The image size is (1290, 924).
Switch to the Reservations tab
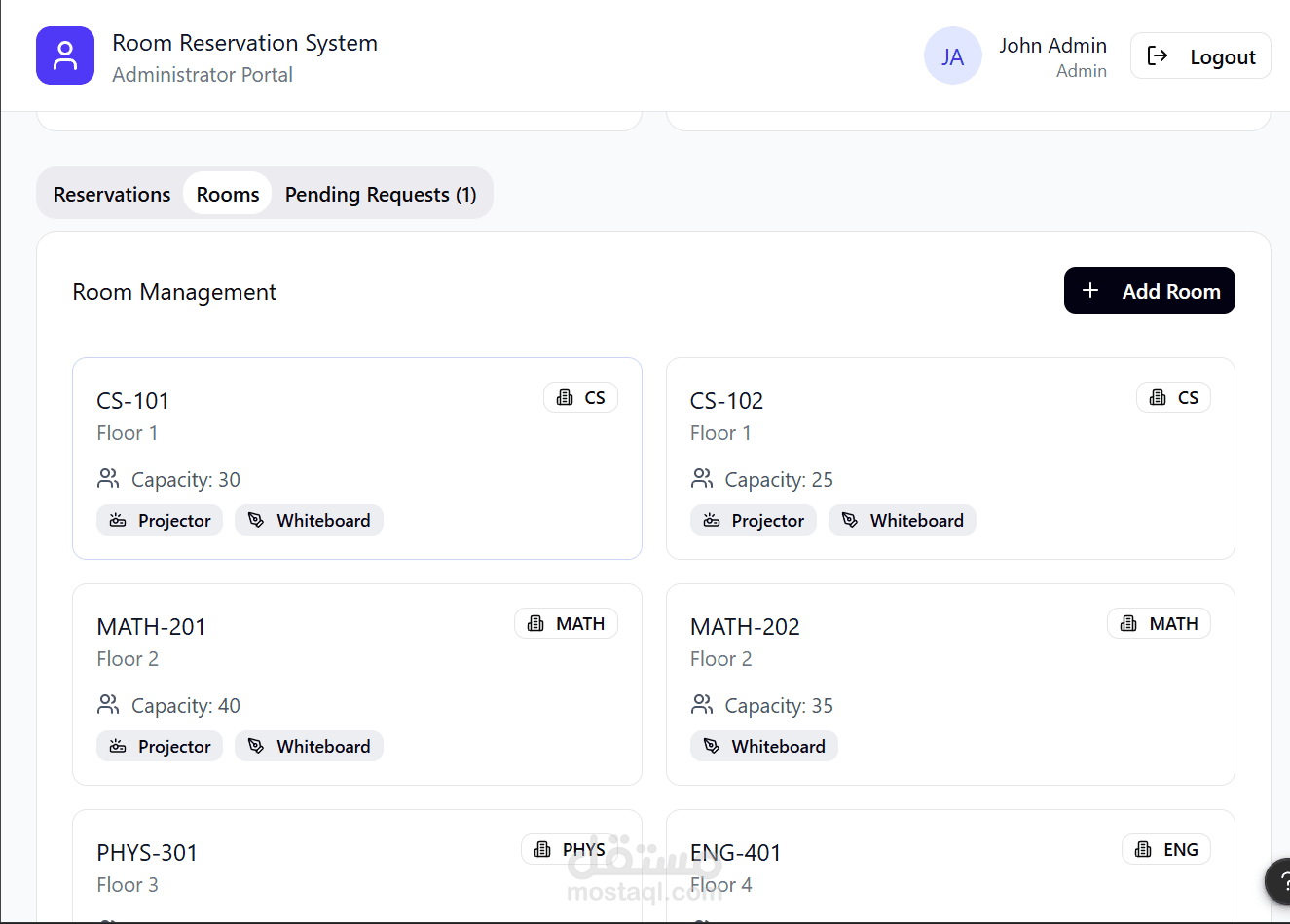[x=112, y=194]
